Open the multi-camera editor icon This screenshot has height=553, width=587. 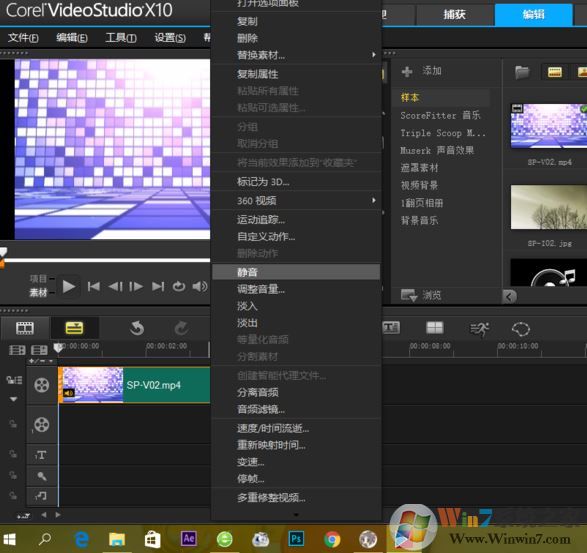click(435, 328)
